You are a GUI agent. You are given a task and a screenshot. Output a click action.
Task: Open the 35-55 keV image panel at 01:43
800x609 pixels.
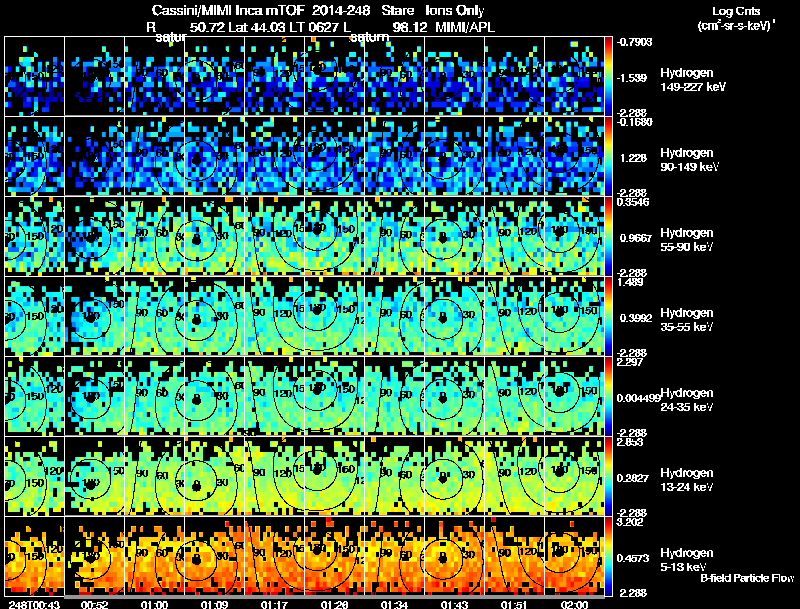click(x=454, y=316)
